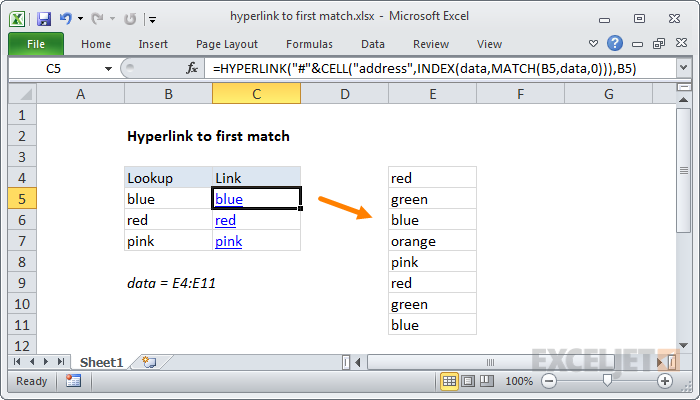Click the Zoom Out minus button
Viewport: 700px width, 400px height.
549,381
